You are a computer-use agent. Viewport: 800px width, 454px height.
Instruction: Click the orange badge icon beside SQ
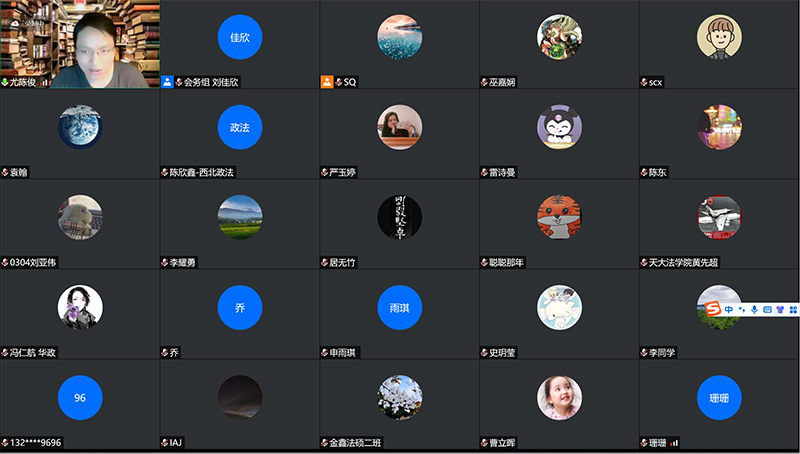327,82
